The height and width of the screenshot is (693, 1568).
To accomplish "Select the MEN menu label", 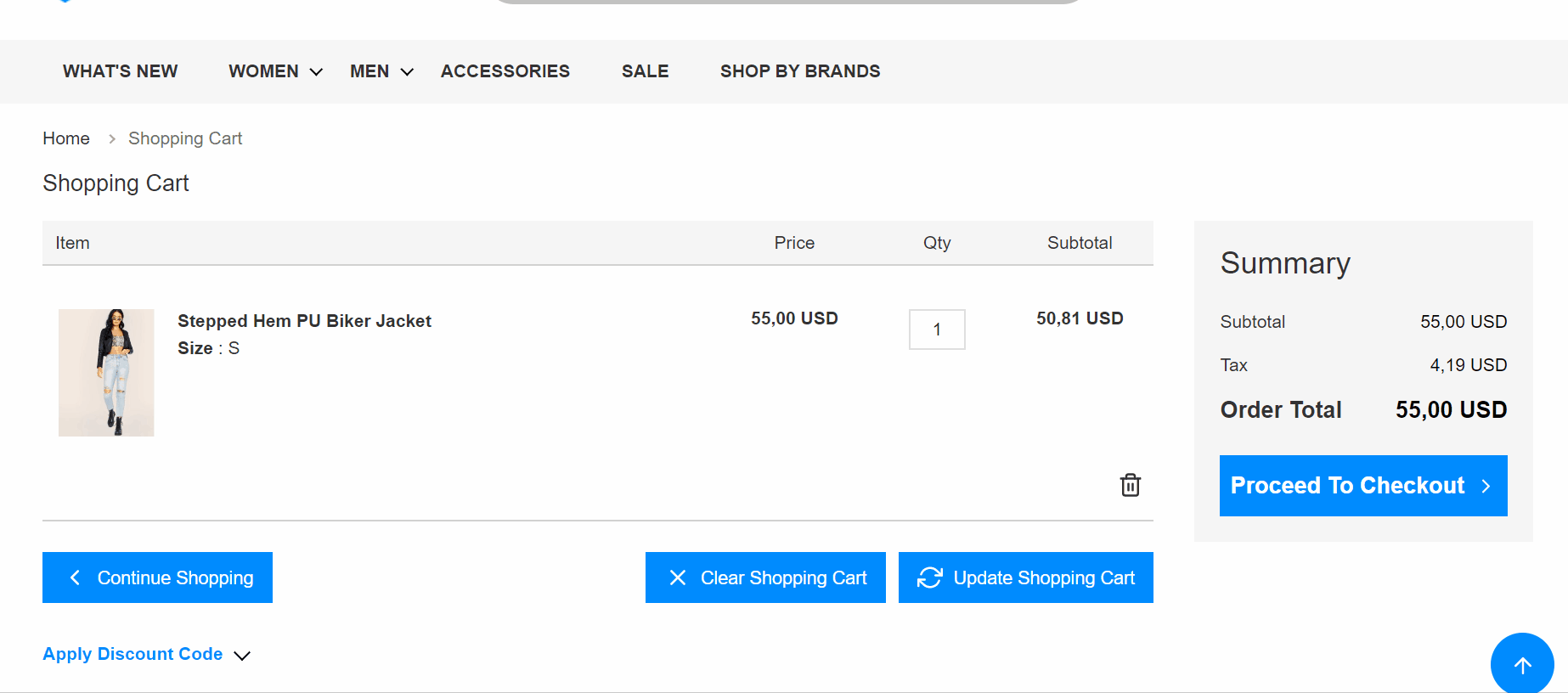I will pos(369,71).
